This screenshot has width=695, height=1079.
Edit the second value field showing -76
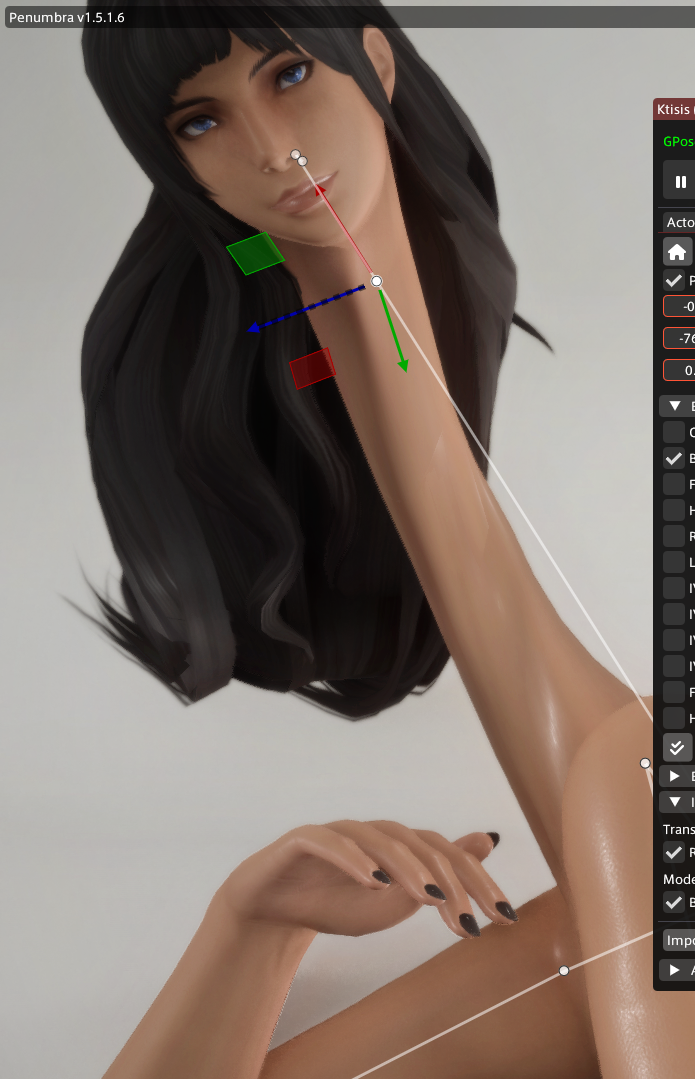pos(679,339)
